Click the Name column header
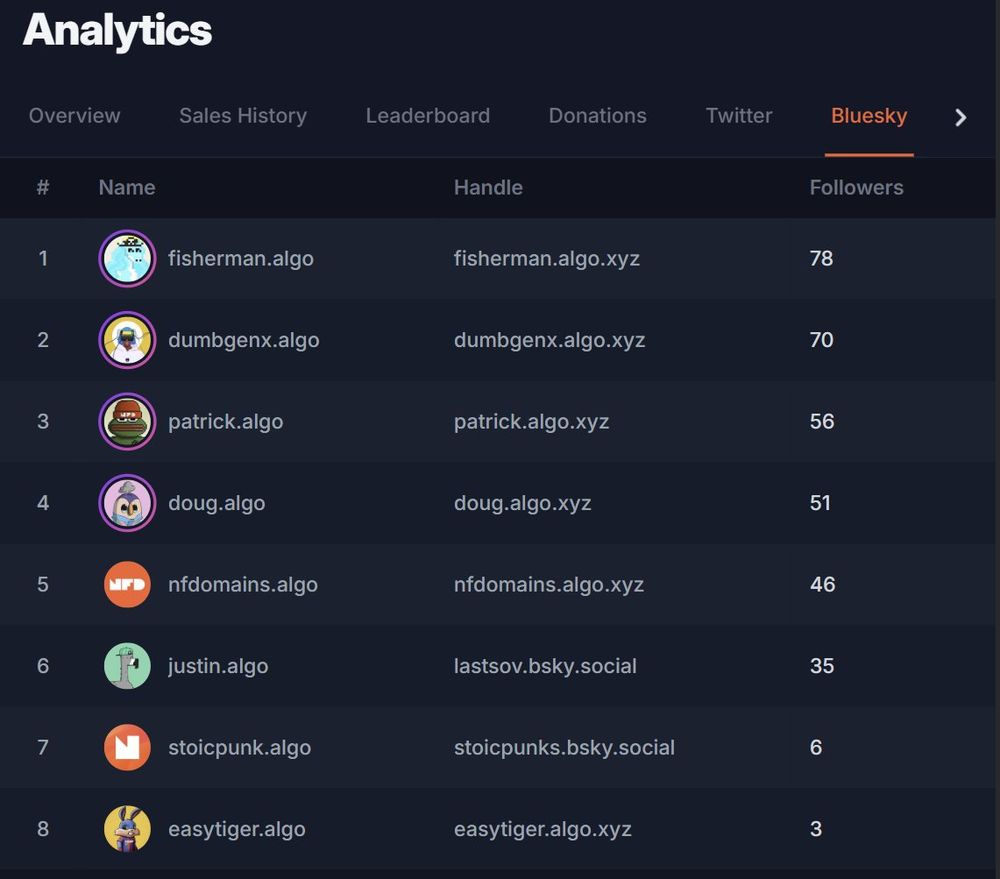1000x879 pixels. tap(127, 188)
